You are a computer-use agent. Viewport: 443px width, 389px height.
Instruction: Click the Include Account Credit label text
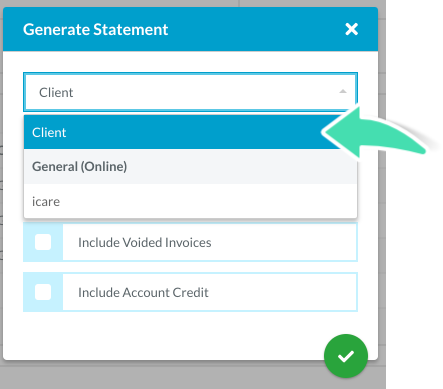pos(143,292)
